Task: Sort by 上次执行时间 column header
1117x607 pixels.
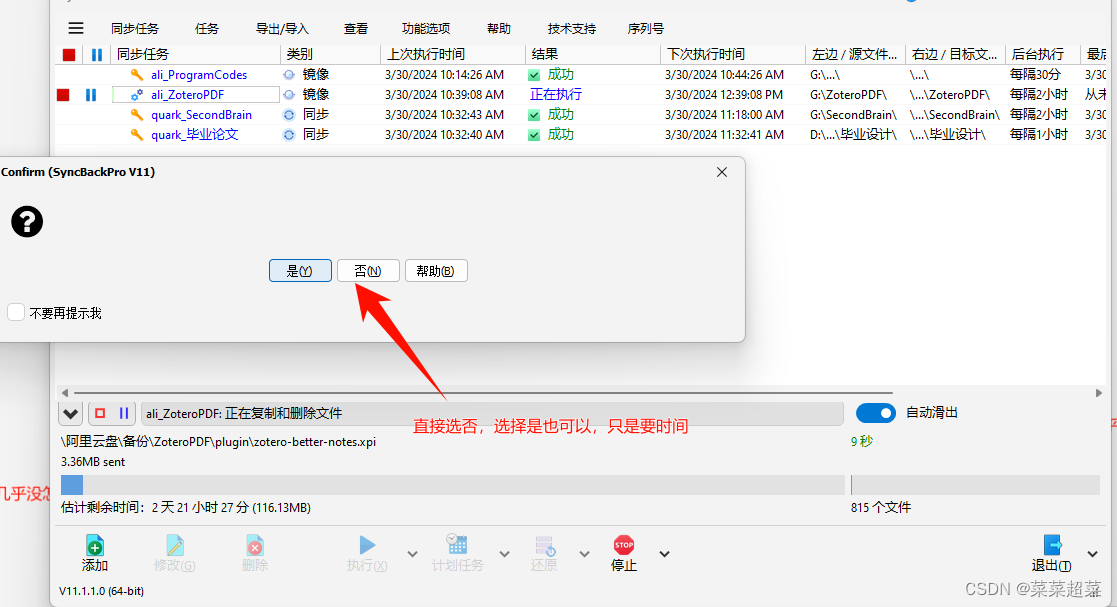Action: pyautogui.click(x=453, y=54)
